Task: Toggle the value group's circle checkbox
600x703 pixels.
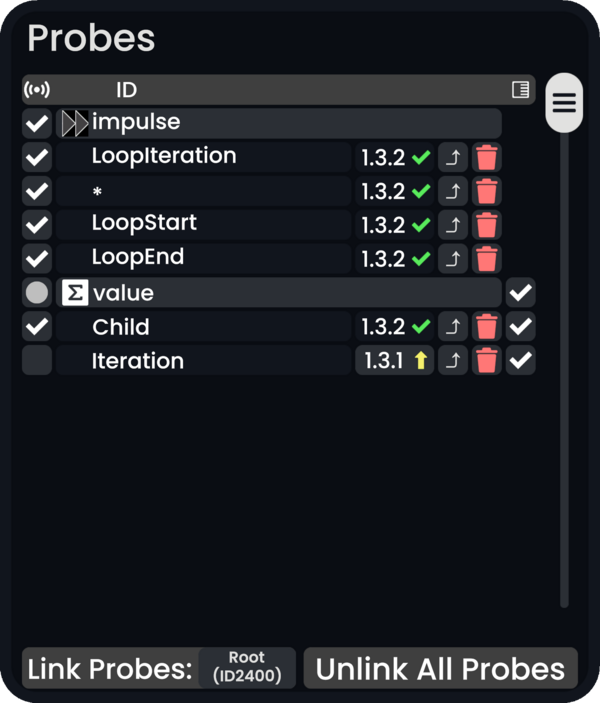Action: pos(37,293)
